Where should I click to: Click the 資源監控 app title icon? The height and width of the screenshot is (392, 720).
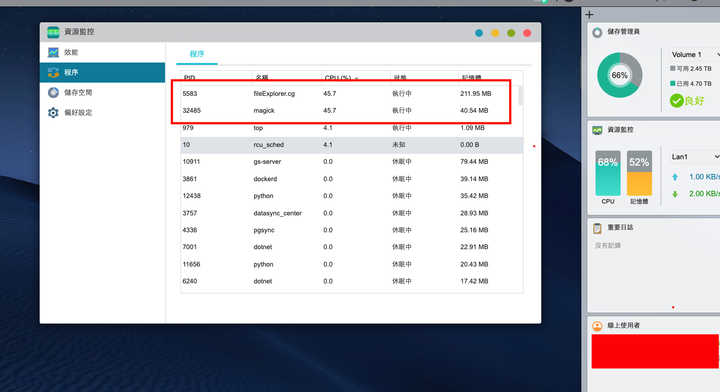coord(53,32)
